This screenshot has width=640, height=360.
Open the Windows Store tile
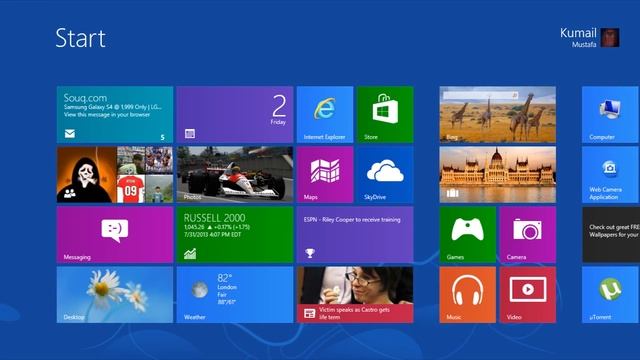(385, 114)
